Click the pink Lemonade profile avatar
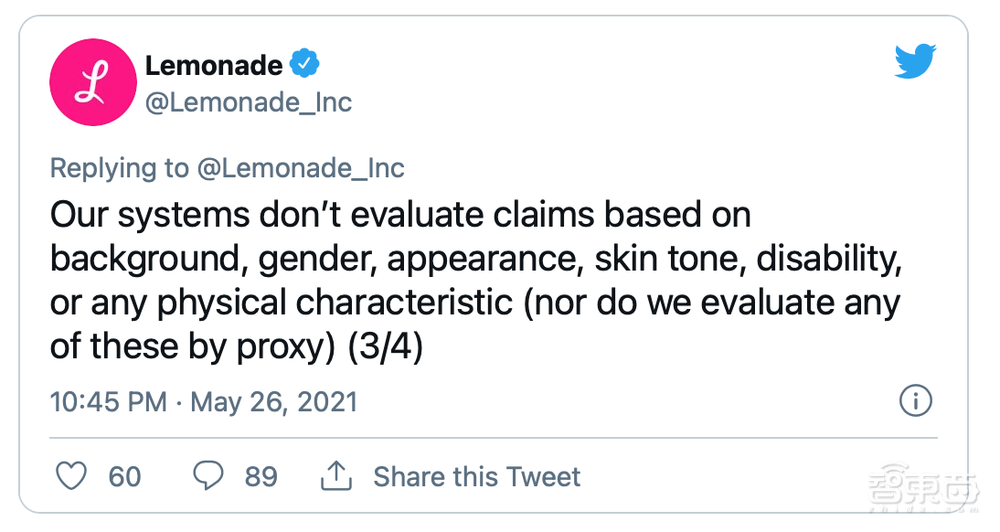The width and height of the screenshot is (1000, 532). pos(93,84)
